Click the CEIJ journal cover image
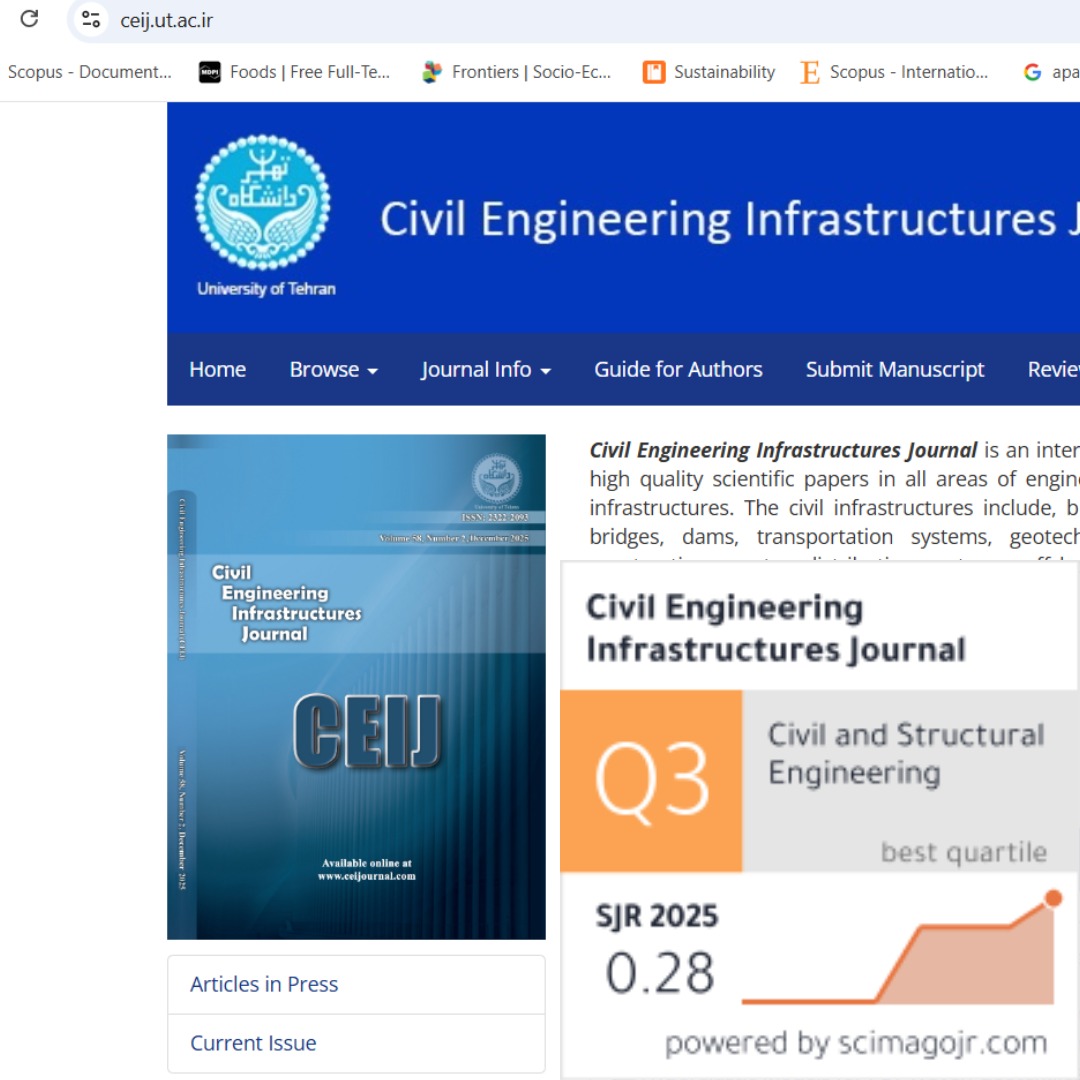The height and width of the screenshot is (1080, 1080). pyautogui.click(x=356, y=687)
